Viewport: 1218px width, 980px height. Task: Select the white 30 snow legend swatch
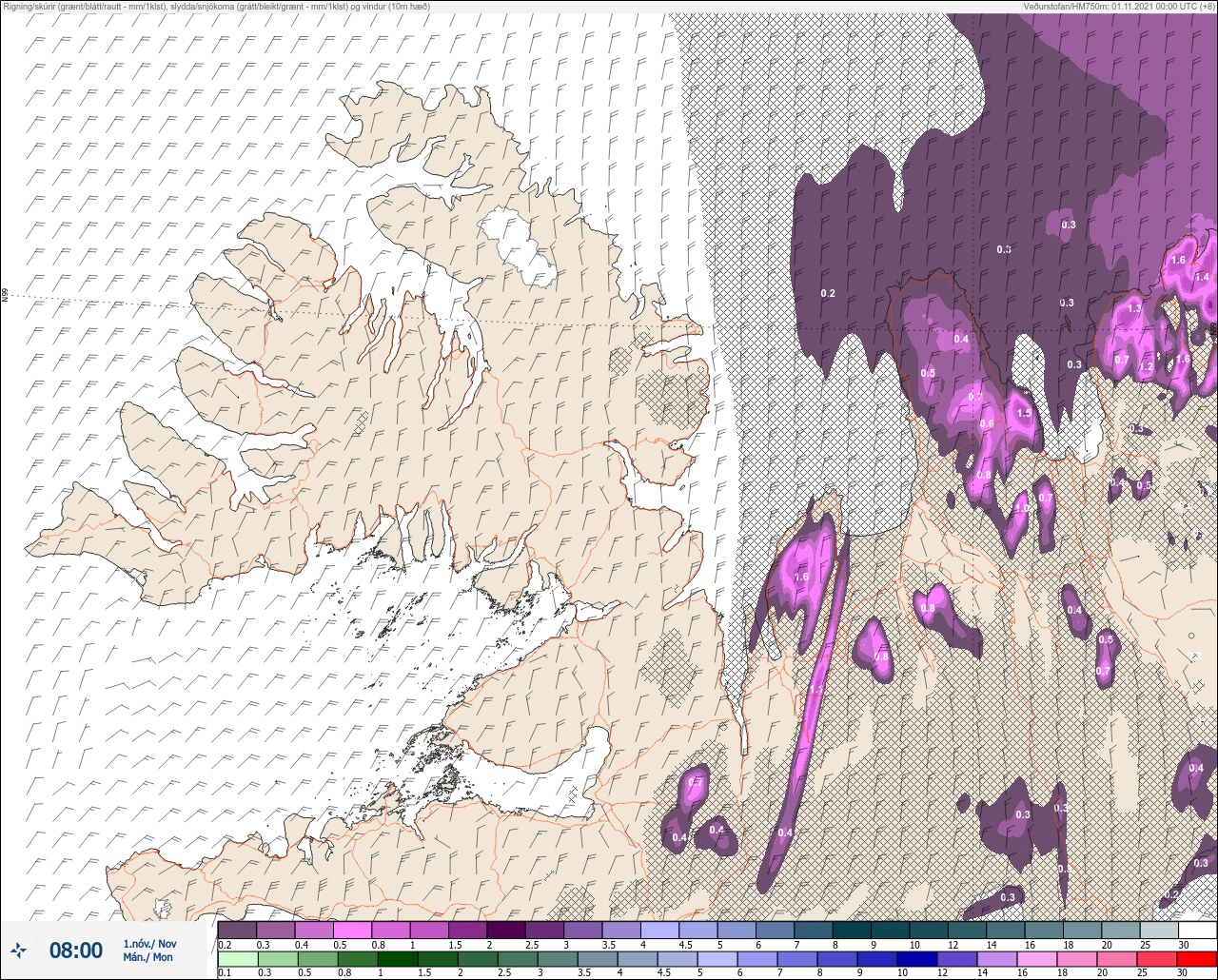tap(1198, 930)
